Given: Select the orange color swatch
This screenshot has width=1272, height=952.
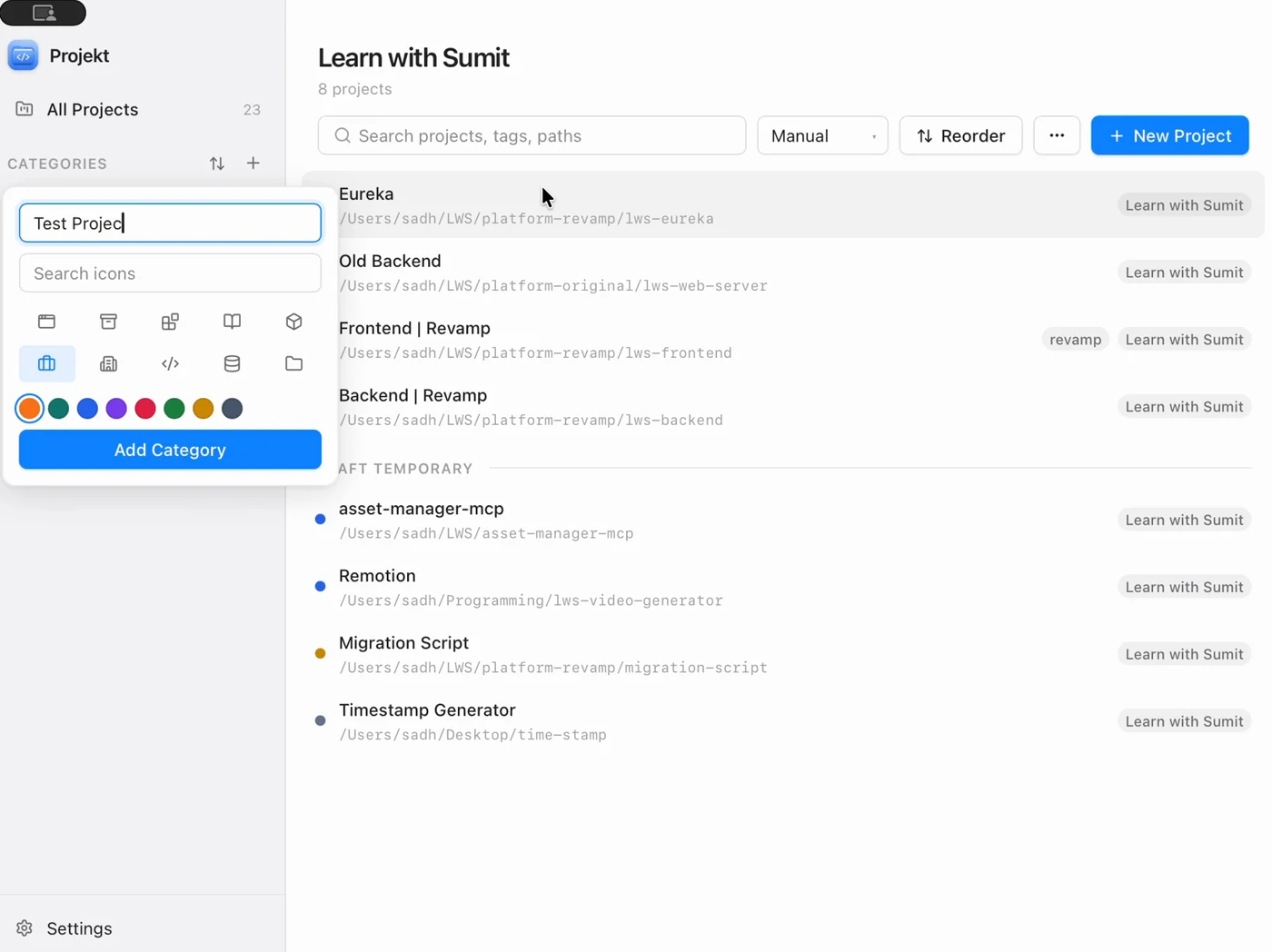Looking at the screenshot, I should click(30, 409).
